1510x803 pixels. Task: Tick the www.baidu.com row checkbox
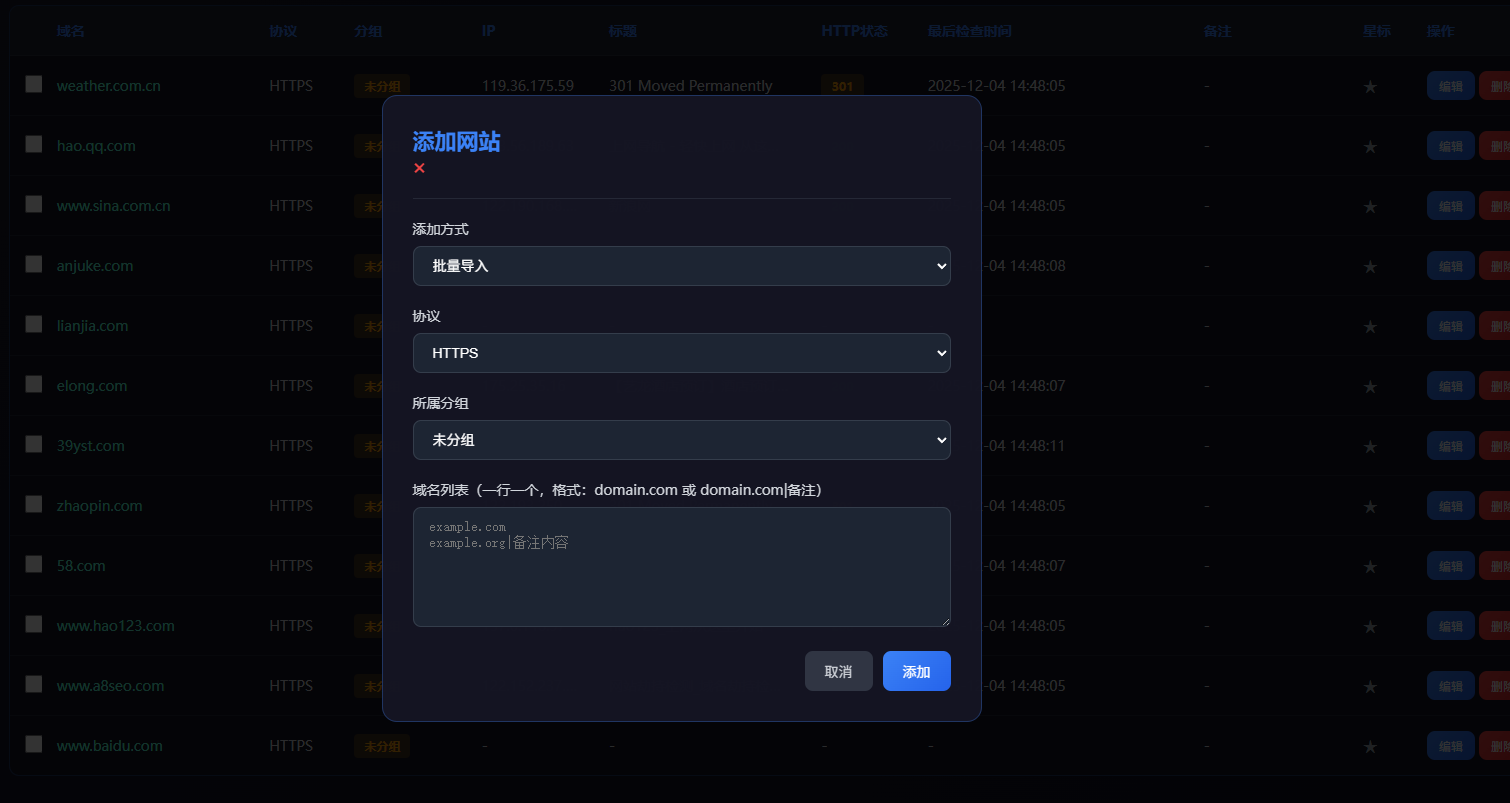click(x=34, y=744)
